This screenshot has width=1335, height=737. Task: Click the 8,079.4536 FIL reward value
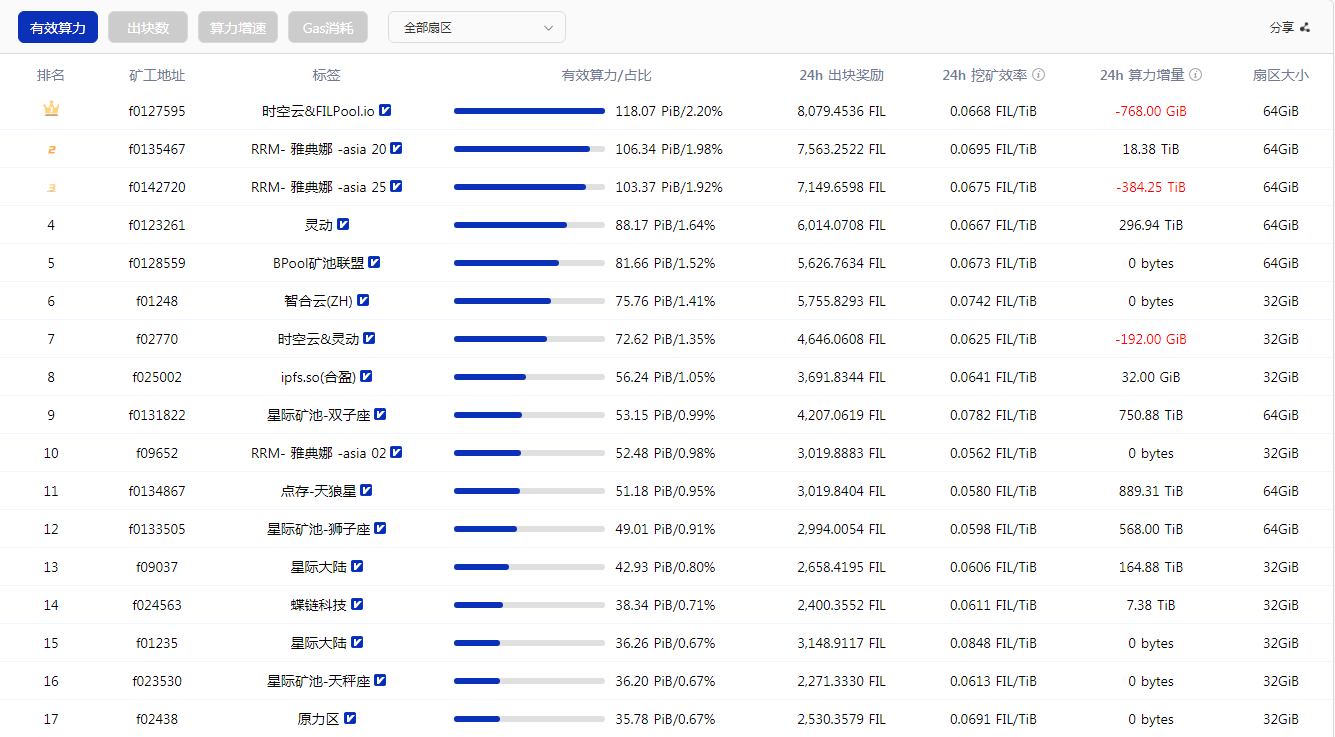click(841, 111)
